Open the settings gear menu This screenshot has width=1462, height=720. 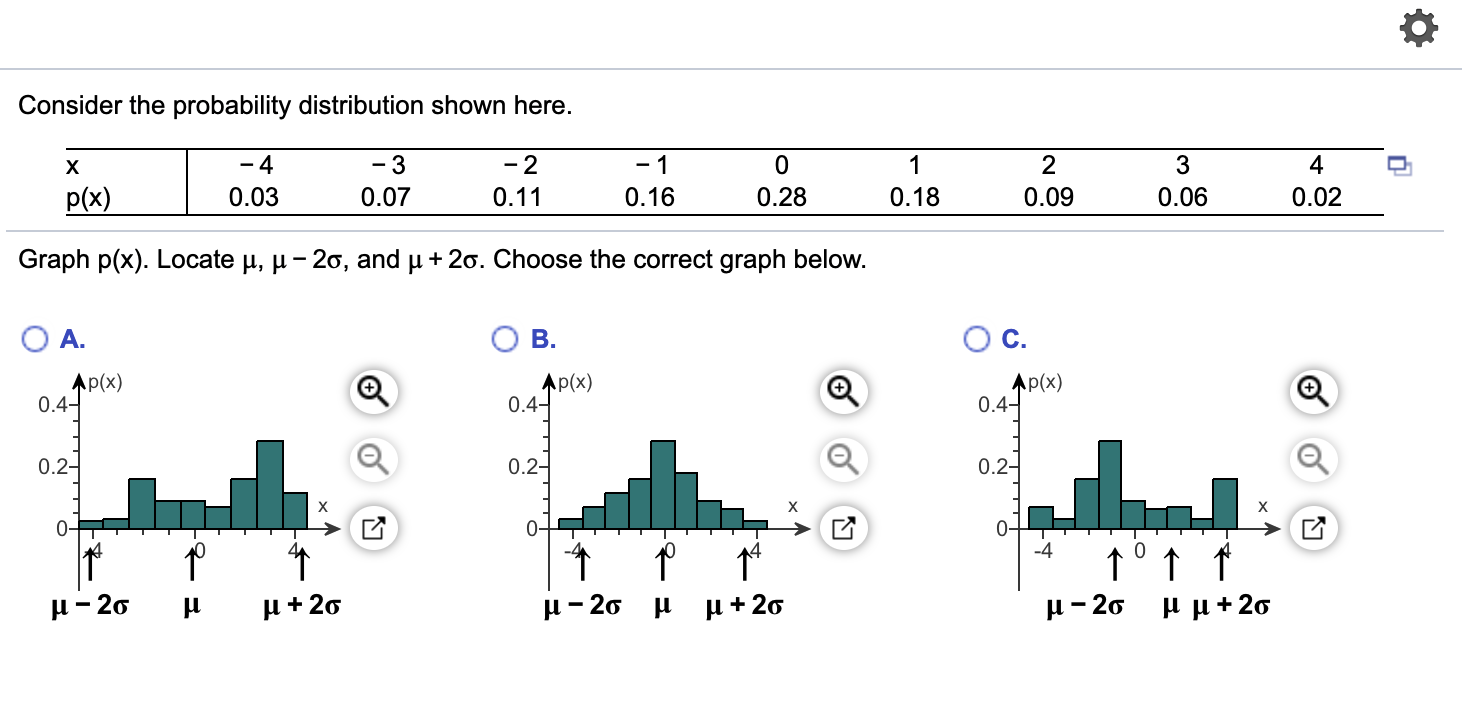1418,28
